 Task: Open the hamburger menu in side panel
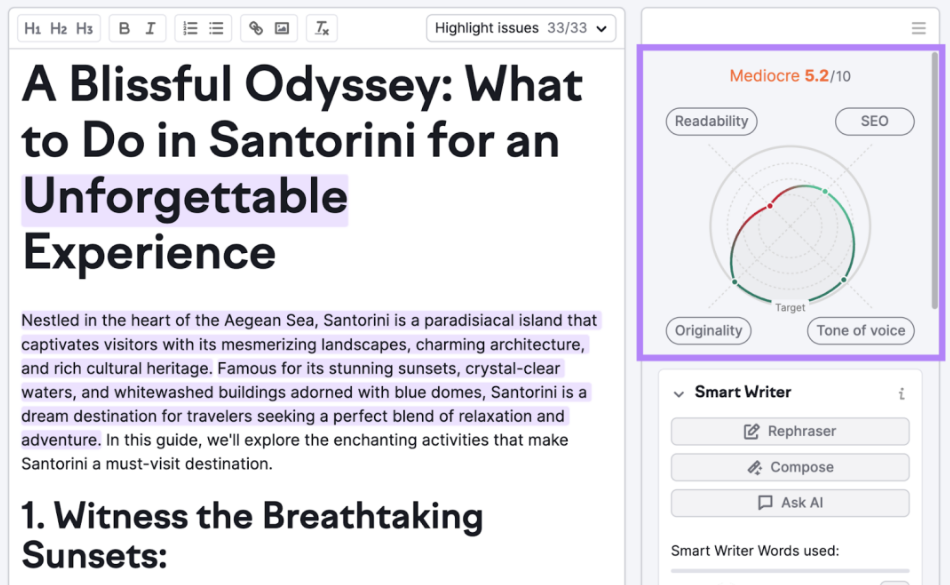coord(918,28)
